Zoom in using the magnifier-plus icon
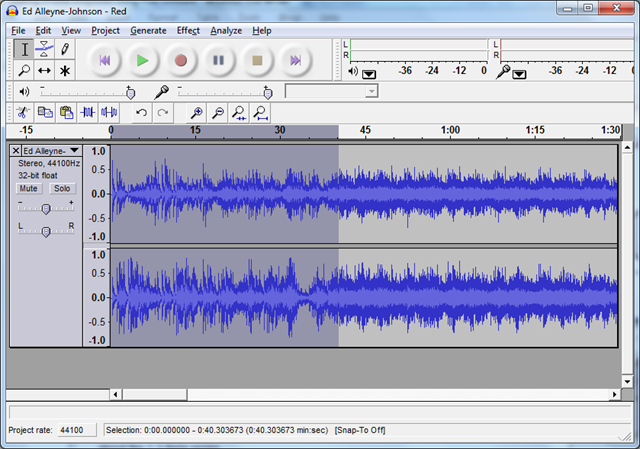 pos(196,113)
